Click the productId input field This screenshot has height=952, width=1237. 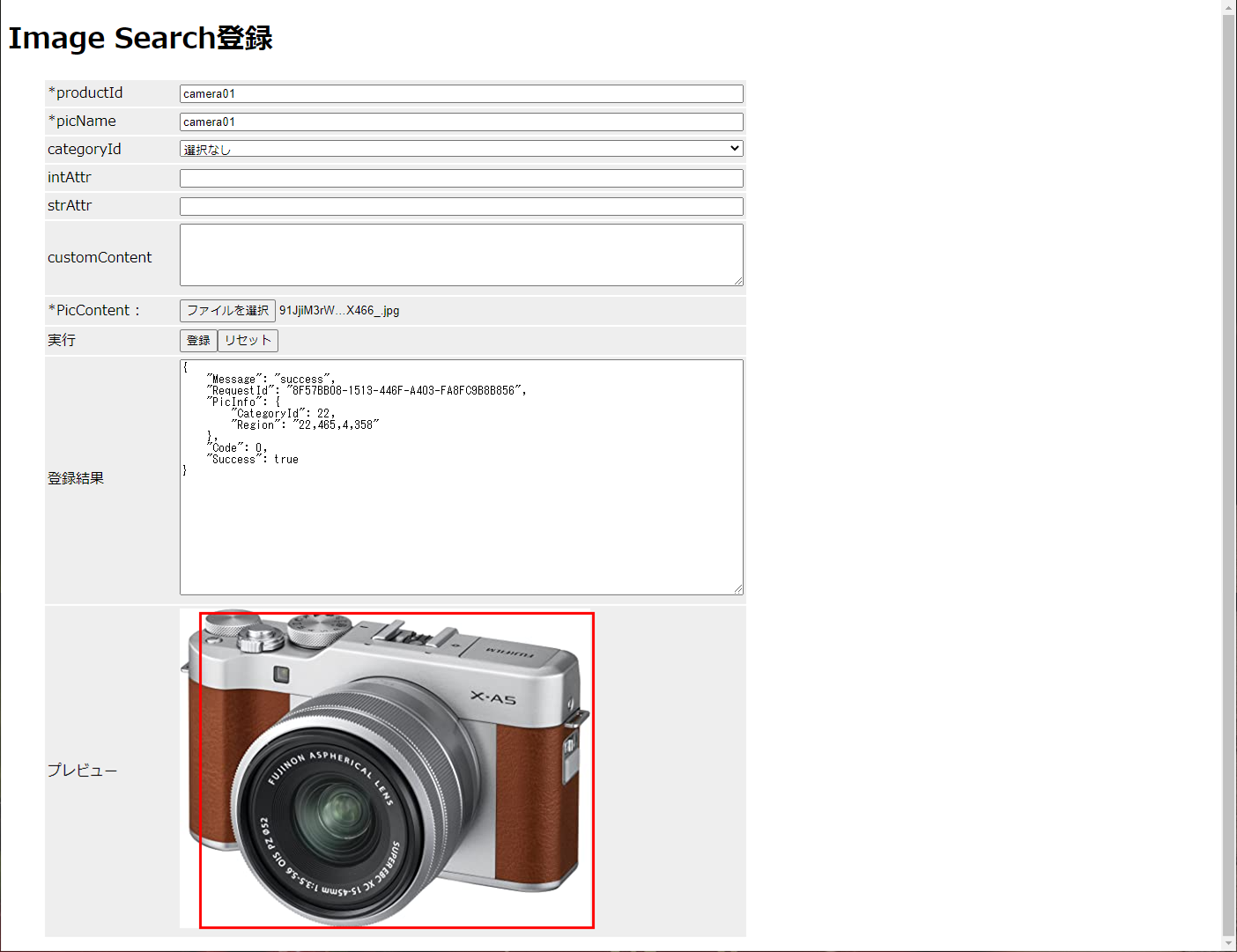click(461, 93)
